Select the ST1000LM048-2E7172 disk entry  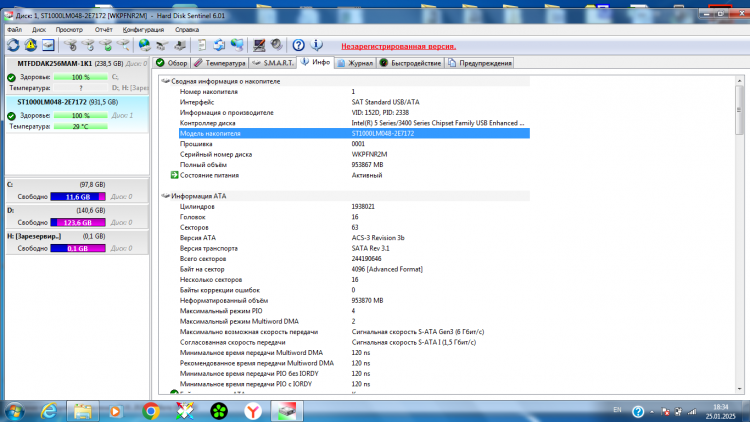[x=77, y=114]
